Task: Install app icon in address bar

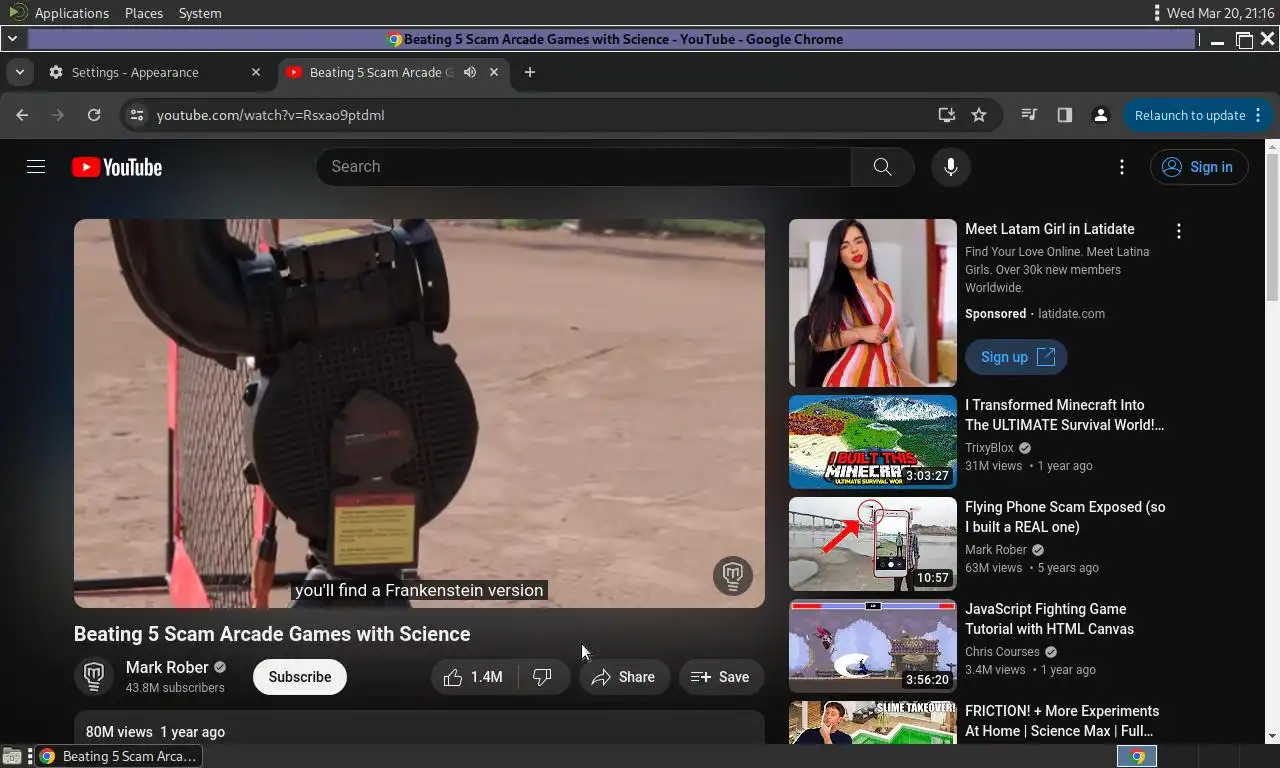Action: 946,115
